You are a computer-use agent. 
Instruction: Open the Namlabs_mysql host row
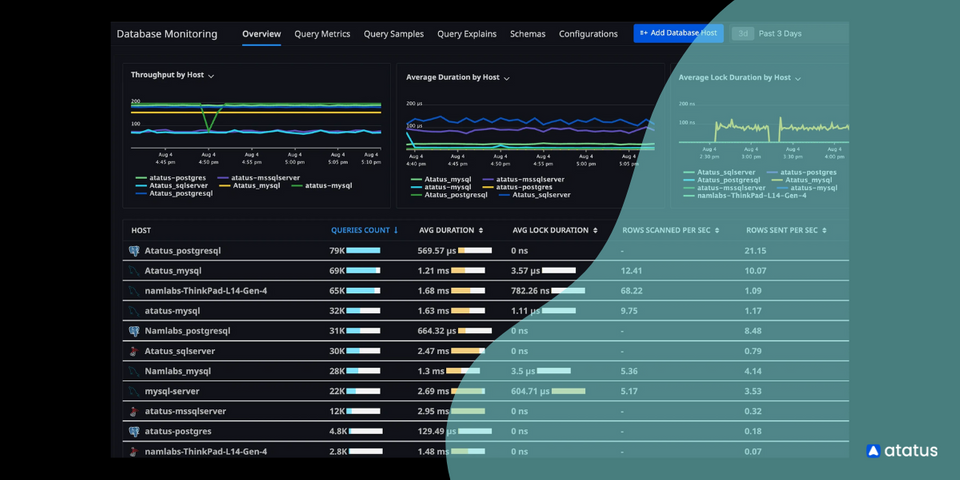486,371
